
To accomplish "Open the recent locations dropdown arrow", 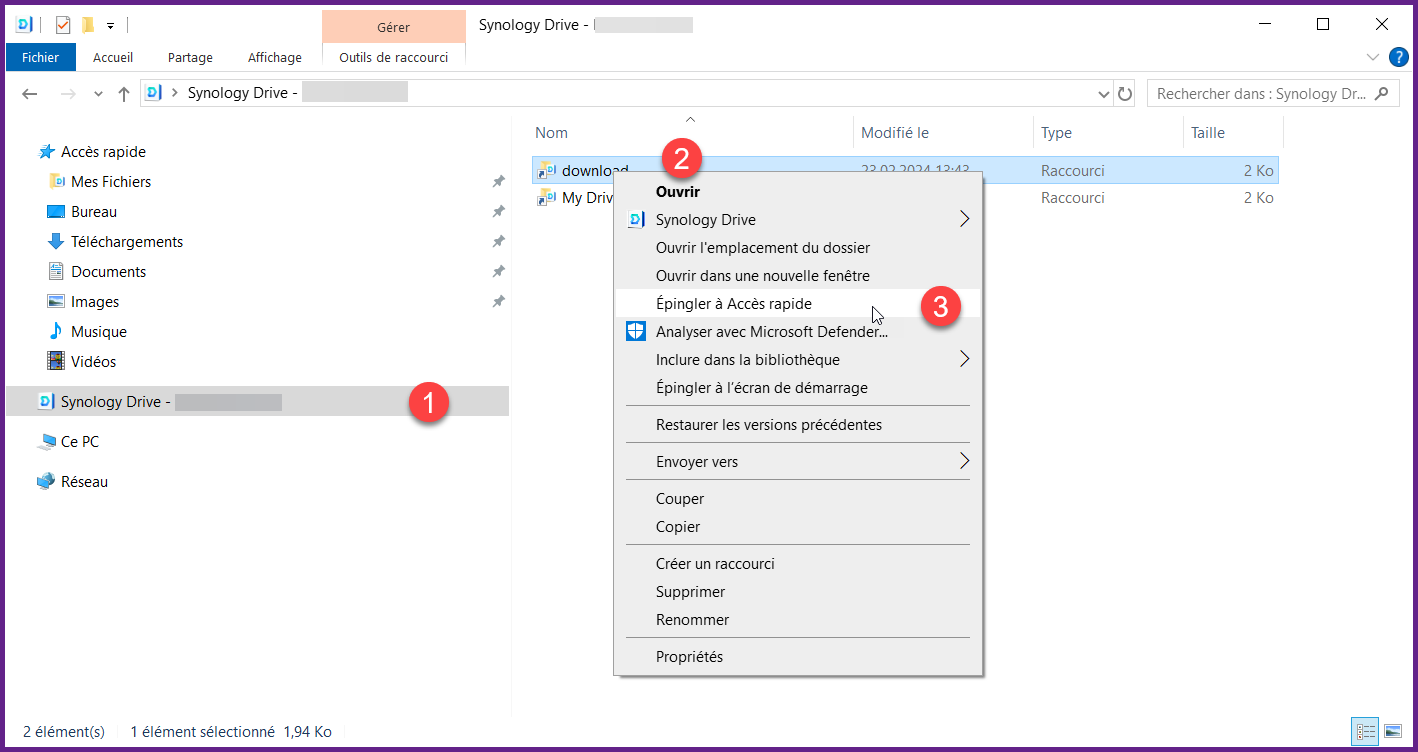I will tap(98, 94).
